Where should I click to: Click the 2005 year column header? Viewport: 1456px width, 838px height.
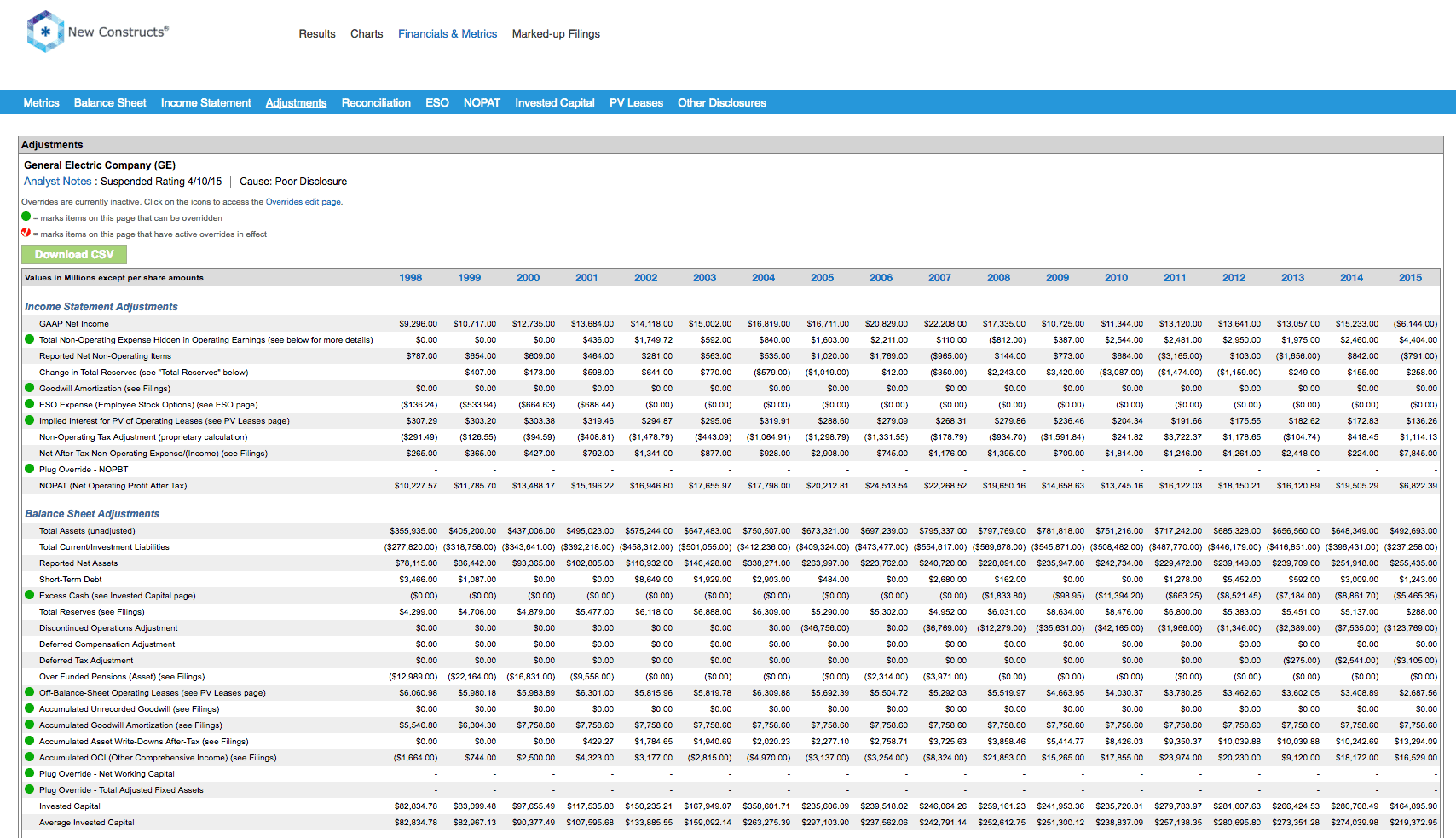point(823,278)
